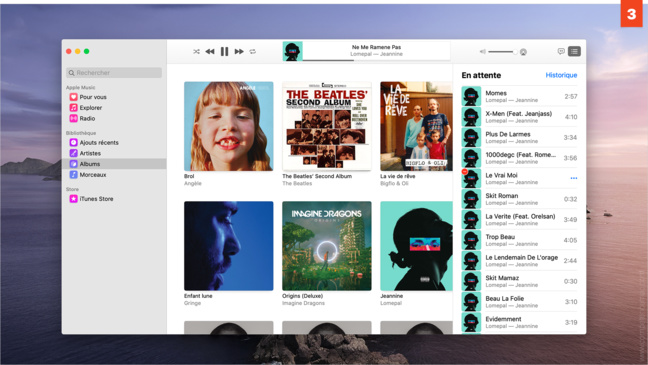The image size is (648, 365).
Task: Click Ne Me Ramene Pas song title
Action: pos(376,47)
